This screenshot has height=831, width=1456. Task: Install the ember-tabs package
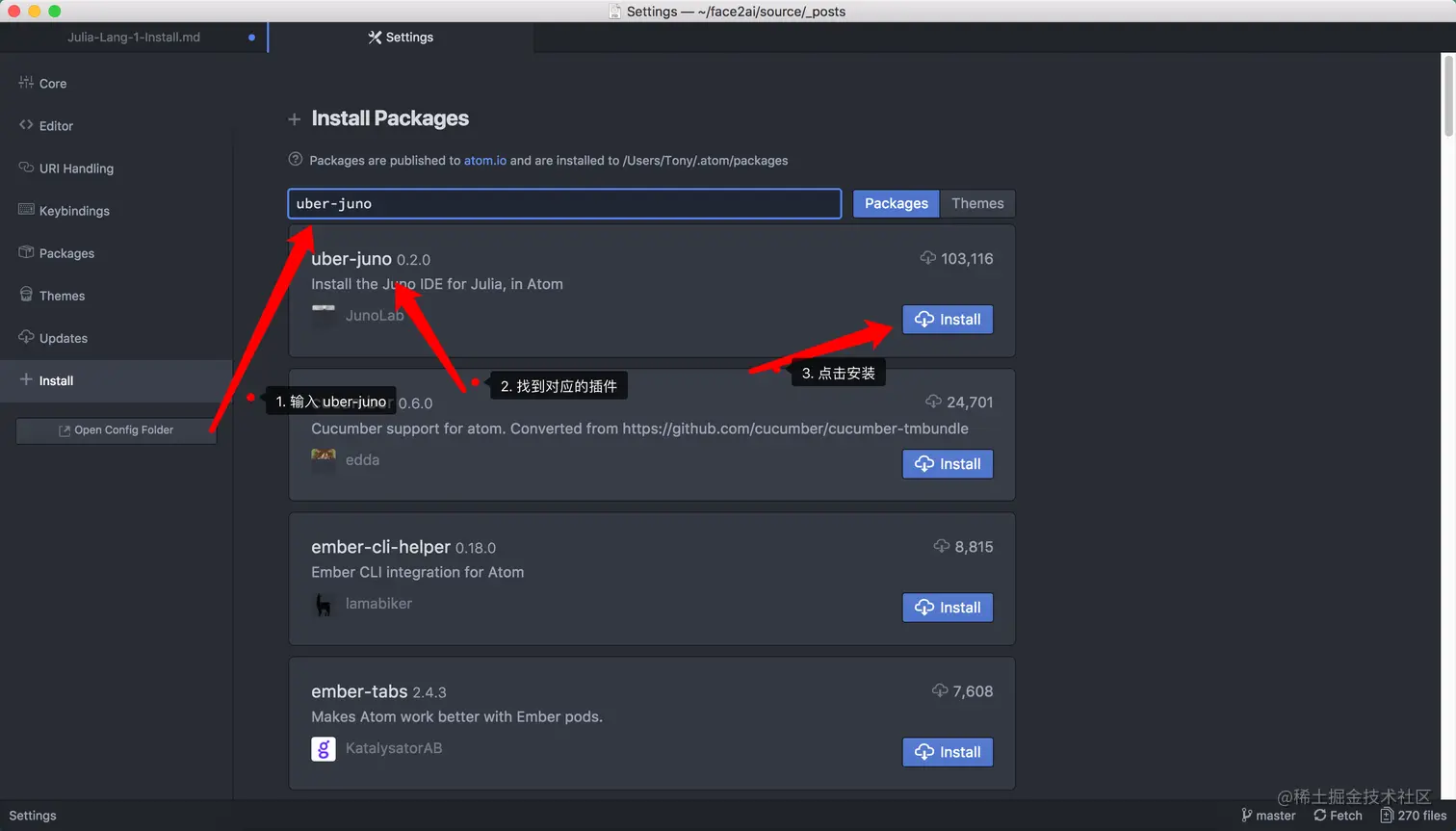pos(948,752)
